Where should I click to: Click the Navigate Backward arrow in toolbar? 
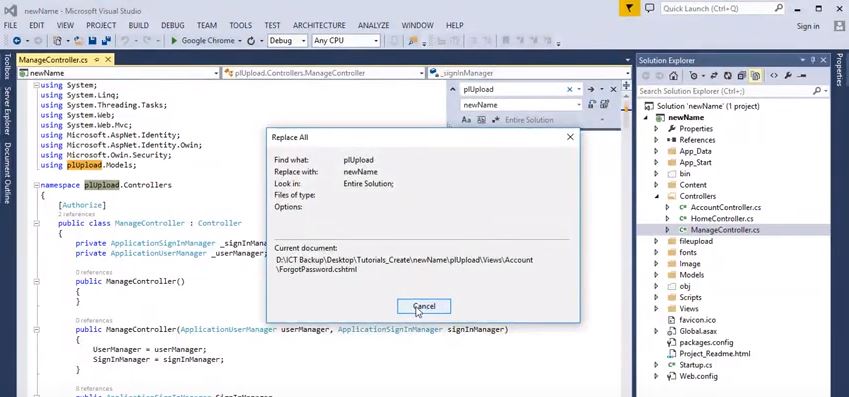[17, 41]
